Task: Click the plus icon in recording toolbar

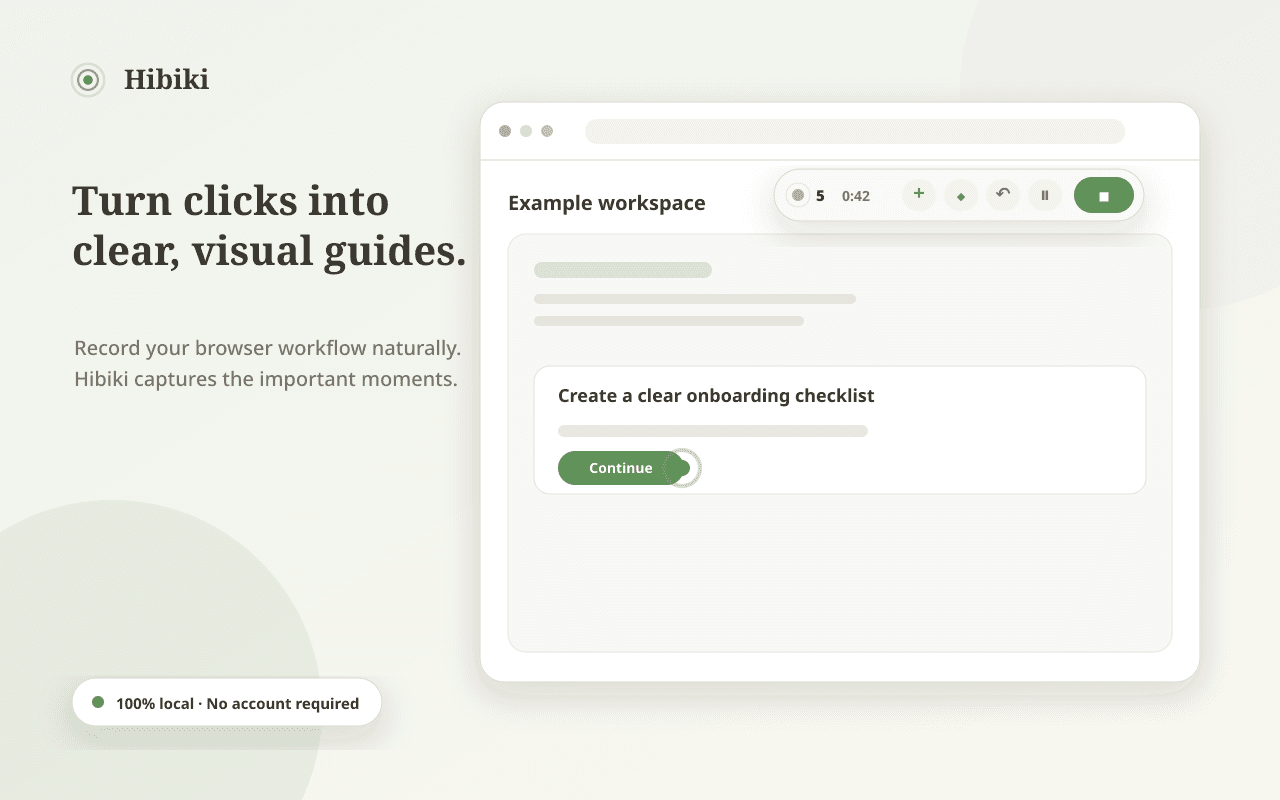Action: 919,195
